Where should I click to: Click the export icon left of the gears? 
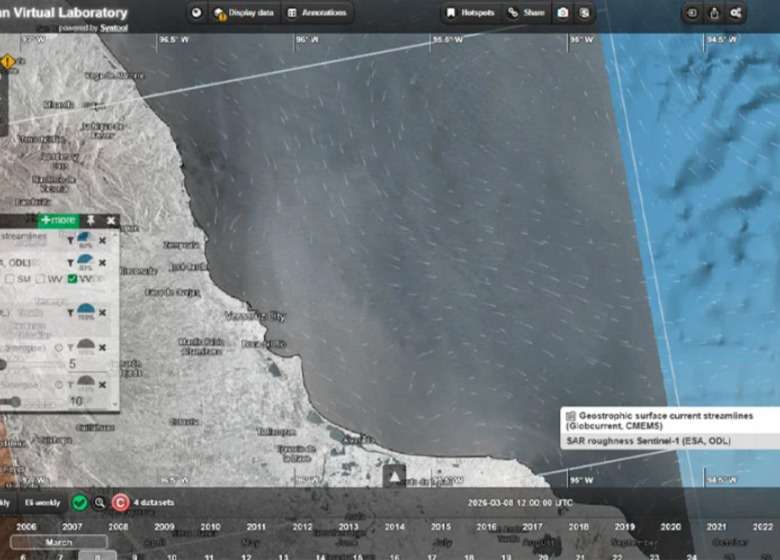714,13
